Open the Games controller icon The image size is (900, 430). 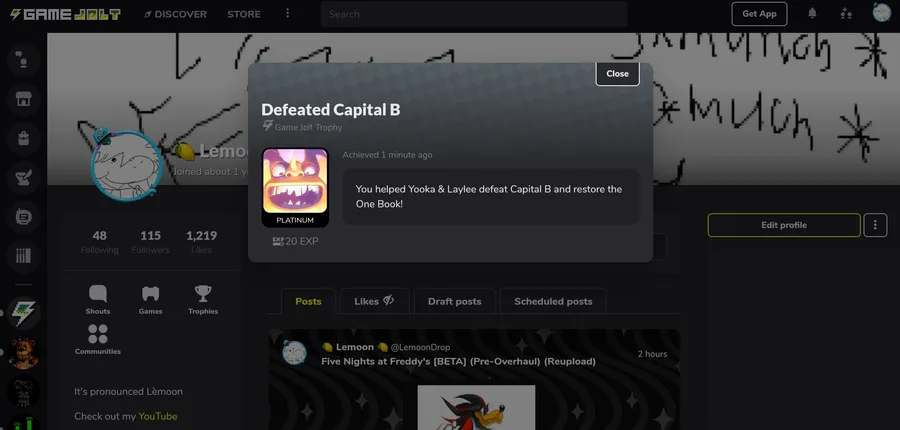(150, 300)
